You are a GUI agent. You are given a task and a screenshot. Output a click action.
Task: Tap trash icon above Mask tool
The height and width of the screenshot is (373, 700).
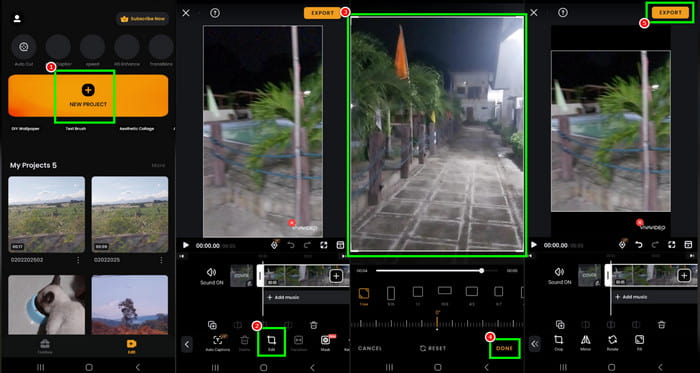click(314, 325)
